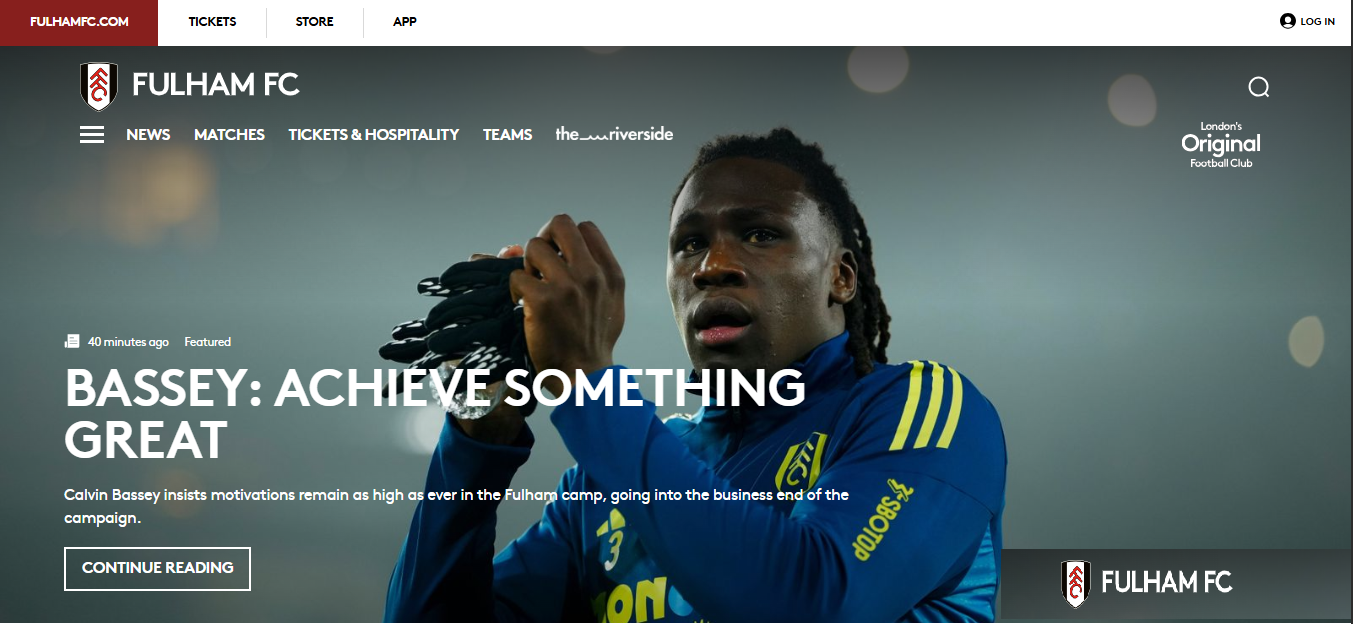The width and height of the screenshot is (1353, 624).
Task: Click the article icon next to 40 minutes ago
Action: (x=72, y=342)
